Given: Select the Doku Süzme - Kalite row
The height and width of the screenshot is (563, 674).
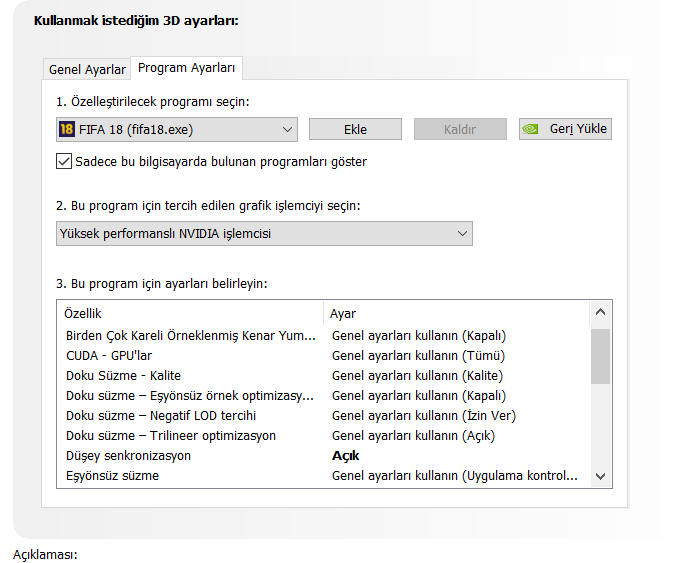Looking at the screenshot, I should [x=123, y=375].
